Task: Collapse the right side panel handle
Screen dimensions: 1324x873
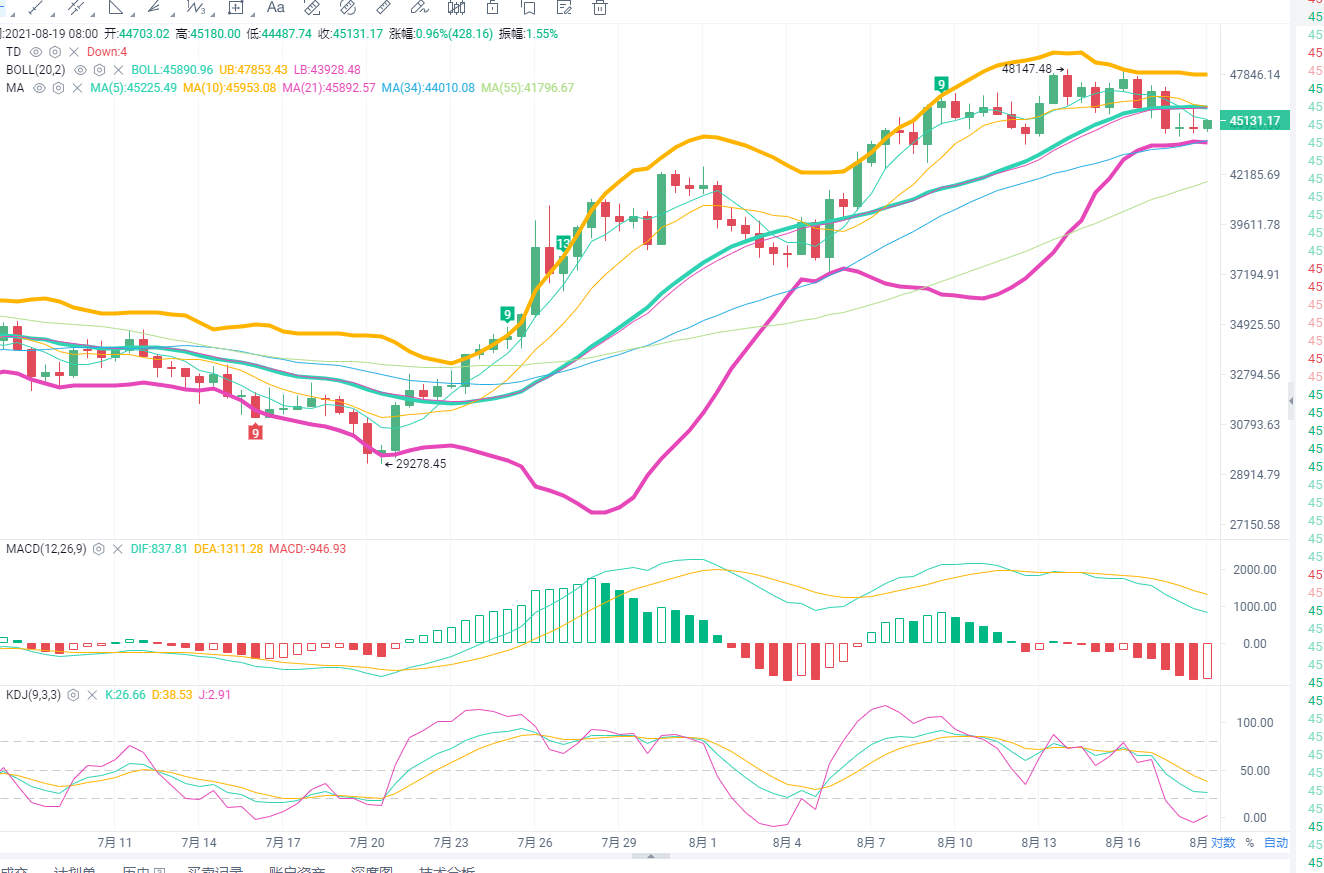Action: 1290,400
